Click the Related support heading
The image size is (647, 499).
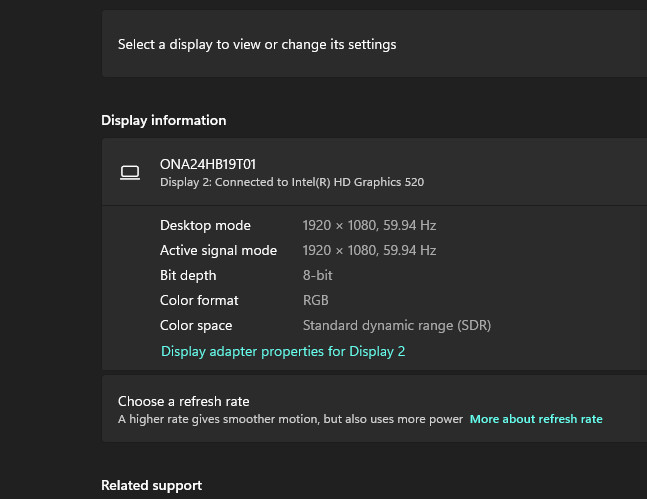pos(151,485)
